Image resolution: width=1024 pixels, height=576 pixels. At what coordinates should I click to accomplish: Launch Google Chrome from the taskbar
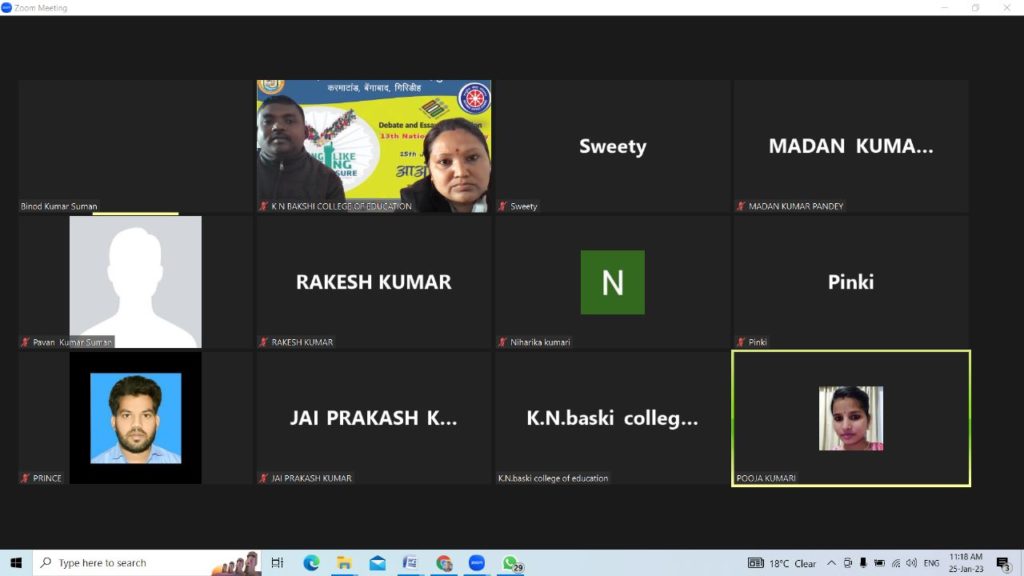pos(444,563)
